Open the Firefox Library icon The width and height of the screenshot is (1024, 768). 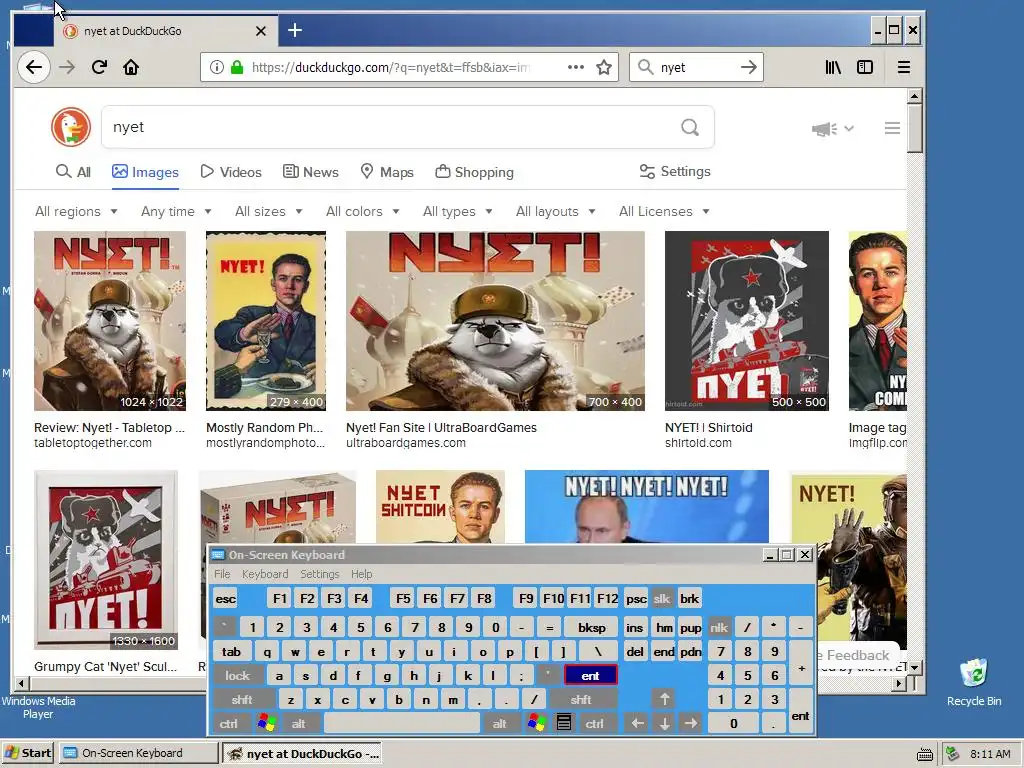tap(833, 67)
